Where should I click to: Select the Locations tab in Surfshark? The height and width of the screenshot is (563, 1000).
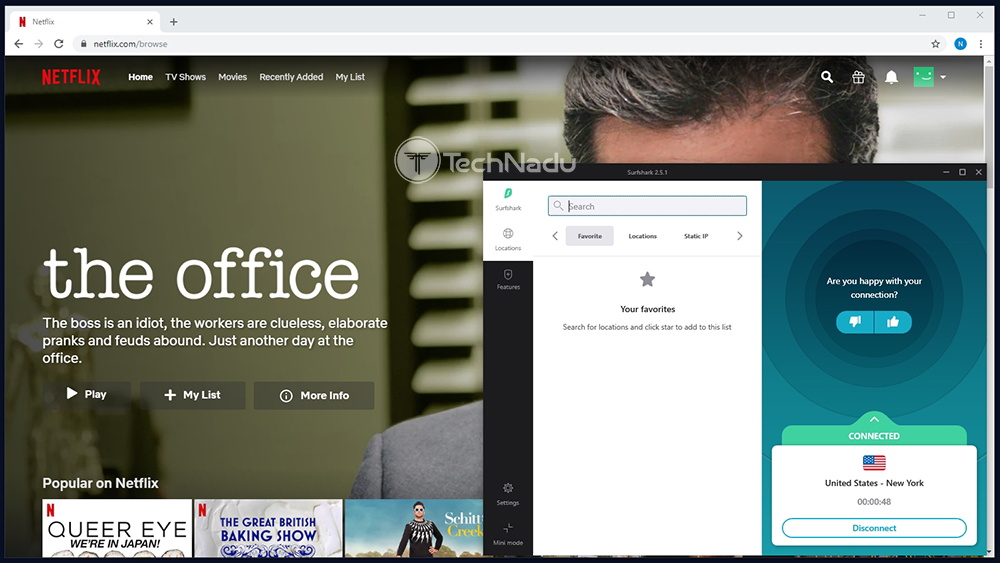(x=642, y=236)
